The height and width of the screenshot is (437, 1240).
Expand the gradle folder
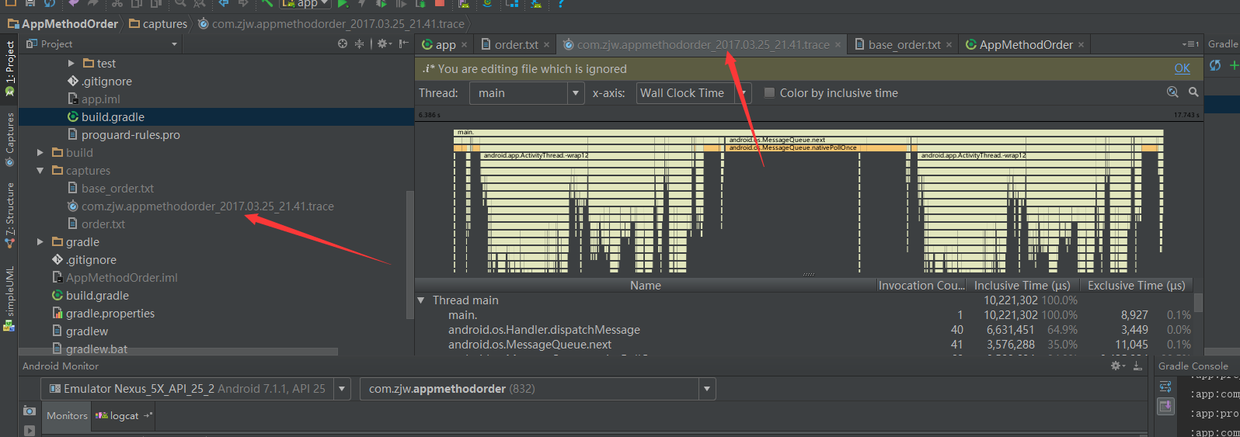(x=41, y=242)
